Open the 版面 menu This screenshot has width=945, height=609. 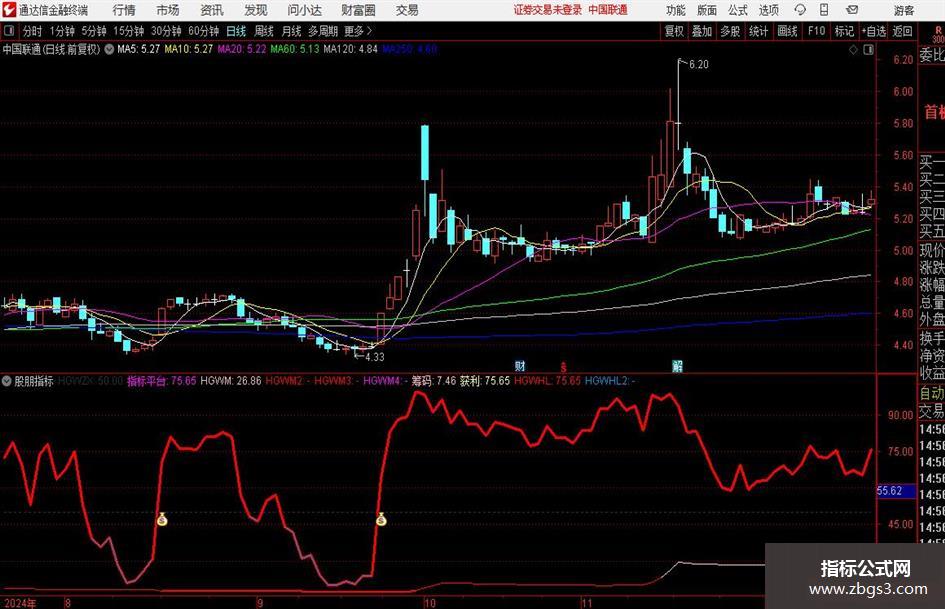point(707,10)
